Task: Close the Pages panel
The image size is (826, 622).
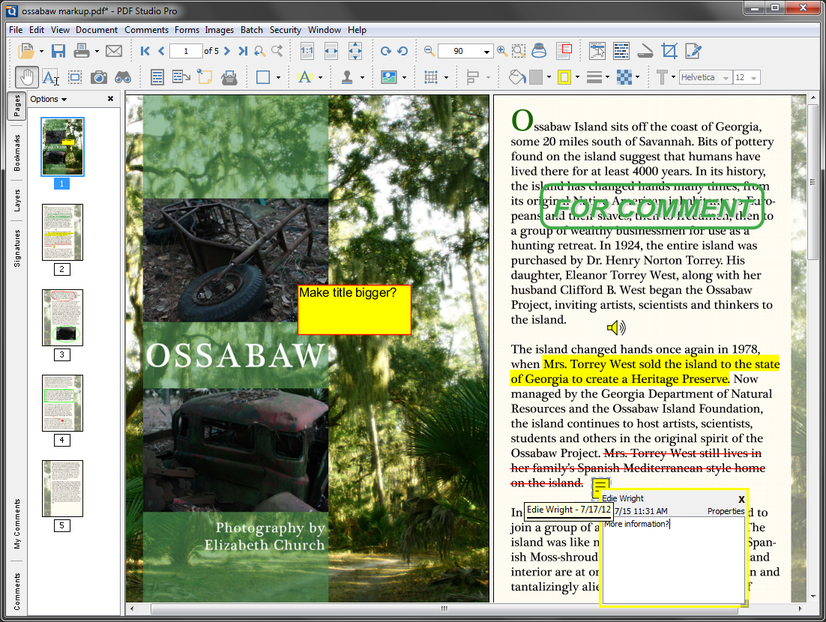Action: [x=110, y=98]
